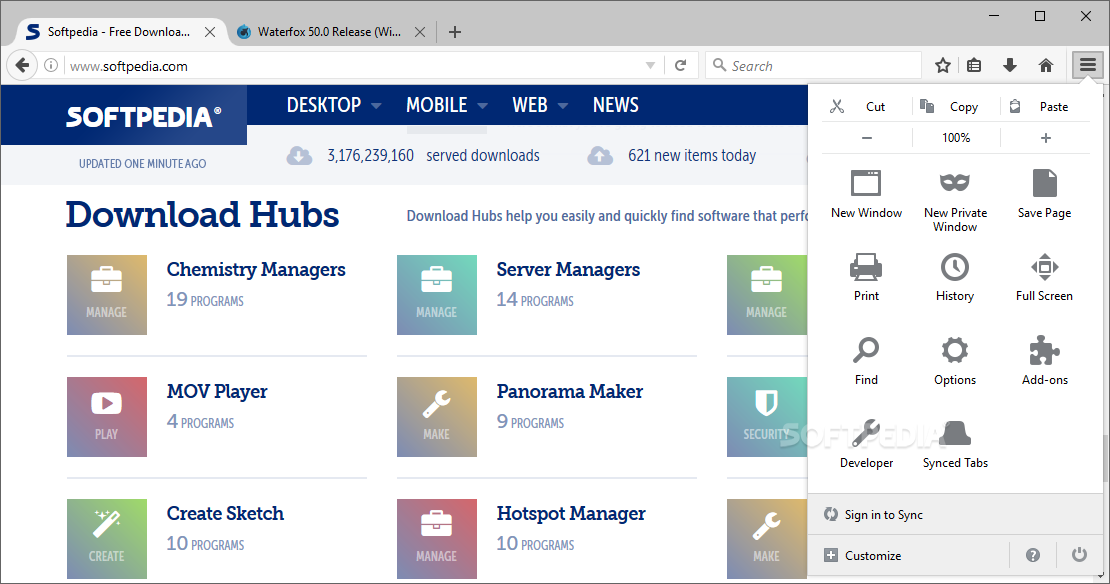Viewport: 1110px width, 584px height.
Task: Click the Print icon in menu
Action: coord(866,267)
